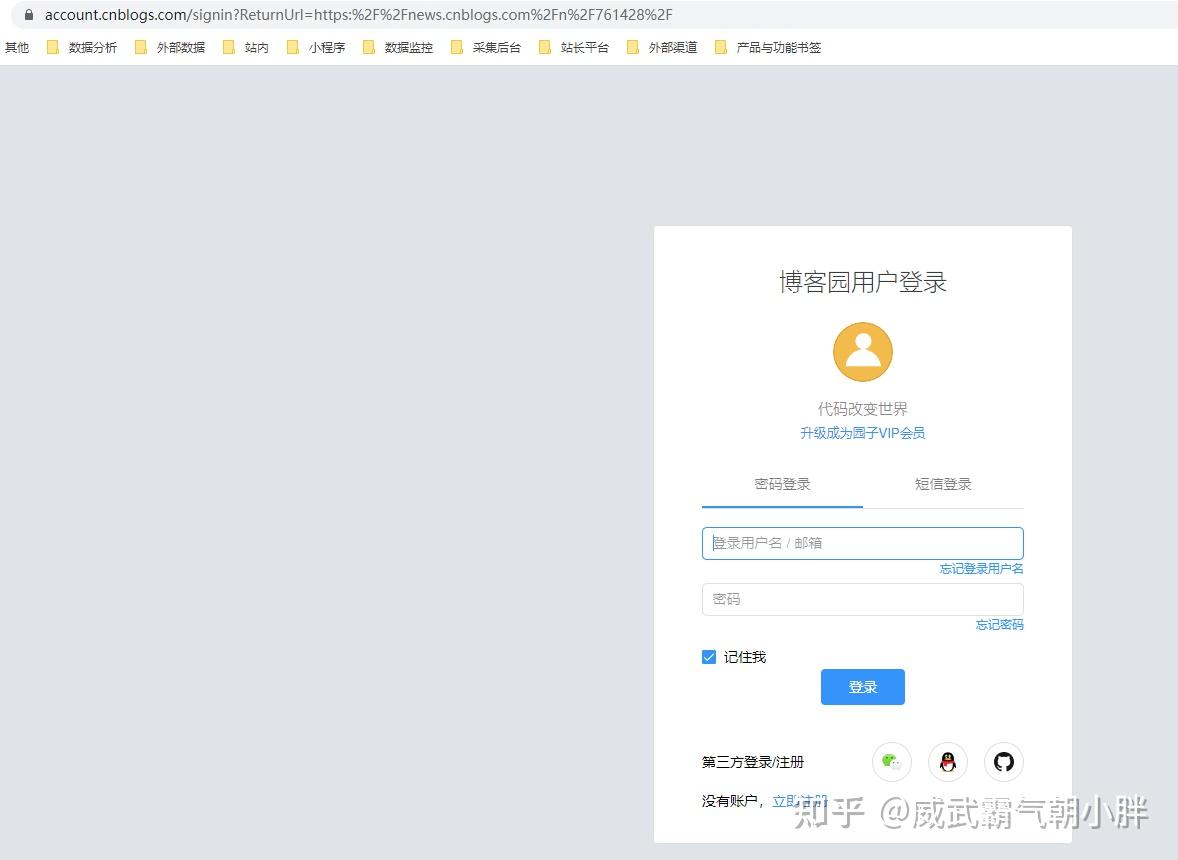Click the 代码改变世界 slogan text
This screenshot has width=1178, height=860.
pos(862,409)
